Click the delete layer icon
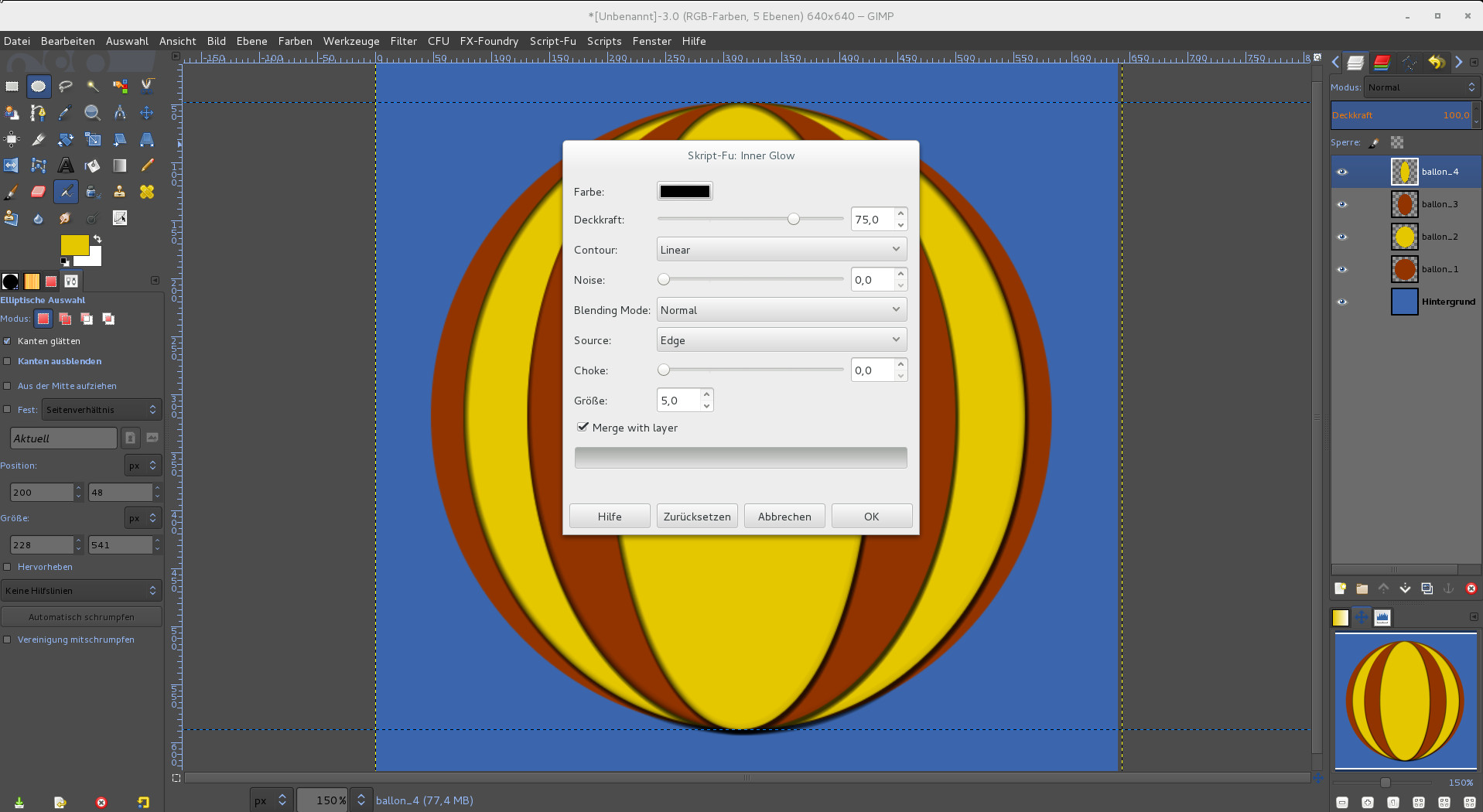This screenshot has height=812, width=1483. pos(1471,589)
